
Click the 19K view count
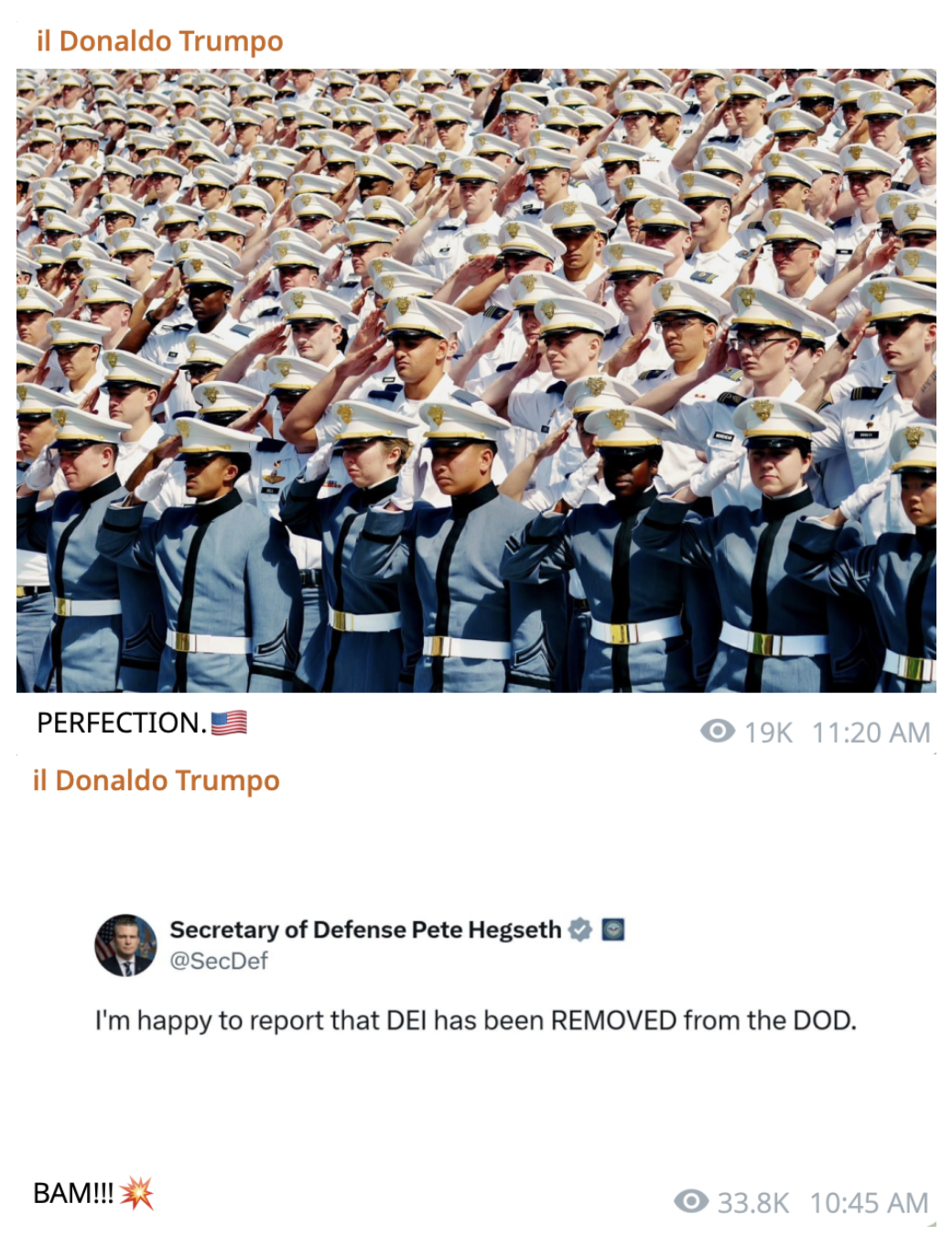click(x=768, y=732)
